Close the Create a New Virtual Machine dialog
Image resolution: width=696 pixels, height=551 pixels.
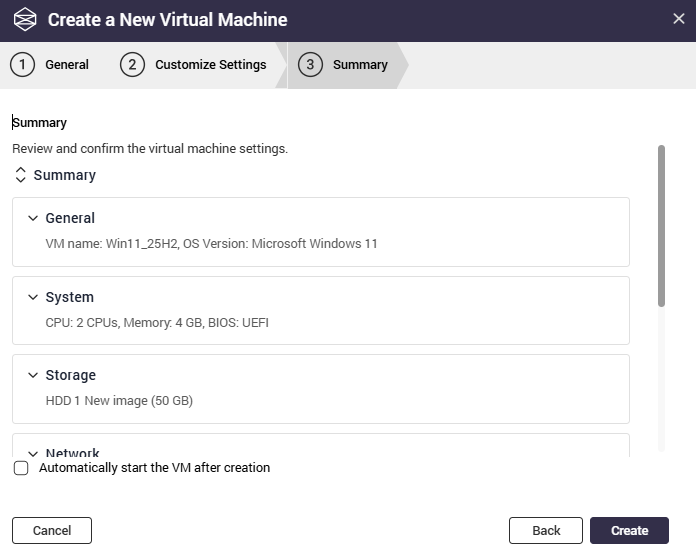point(678,19)
